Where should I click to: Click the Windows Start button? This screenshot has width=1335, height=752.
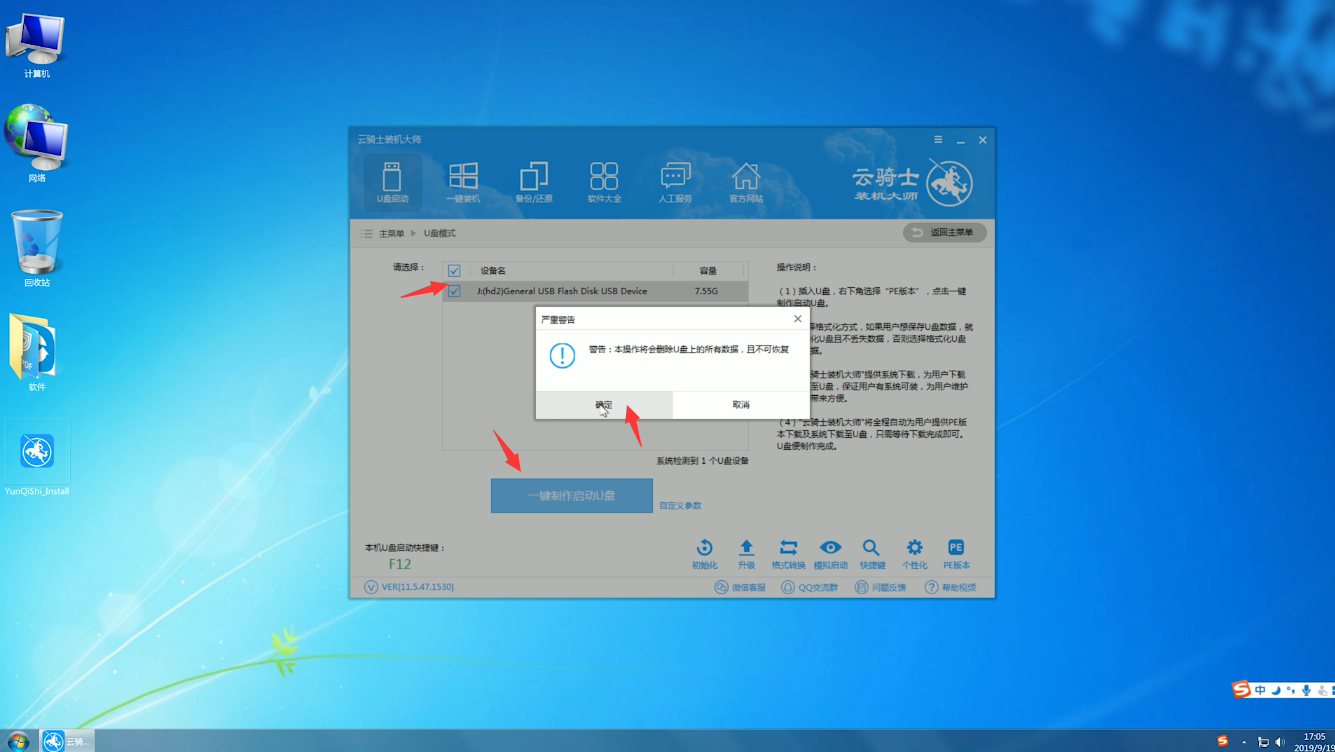(x=18, y=741)
